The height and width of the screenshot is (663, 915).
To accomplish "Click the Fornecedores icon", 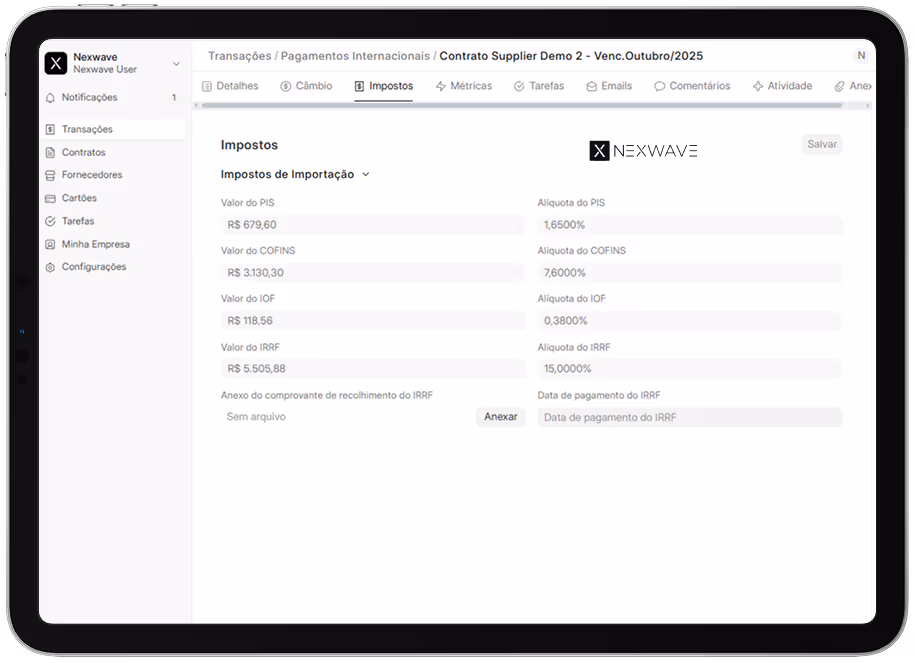I will pos(51,175).
